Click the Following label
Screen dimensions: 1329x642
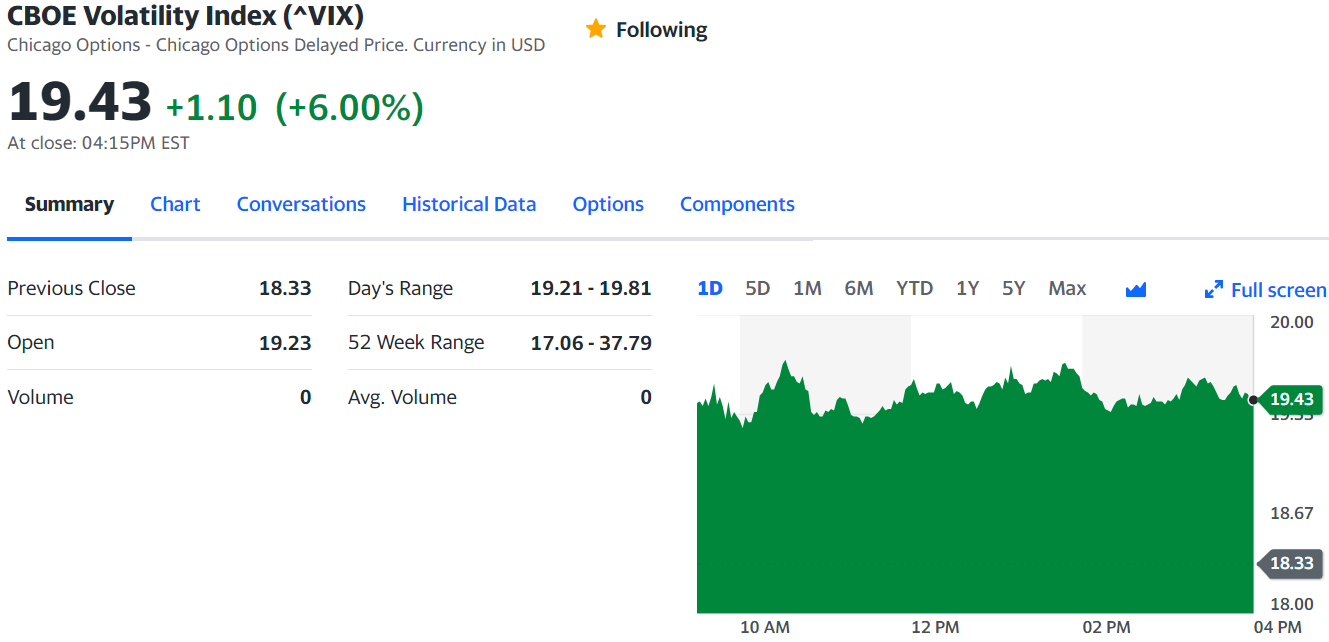(661, 30)
